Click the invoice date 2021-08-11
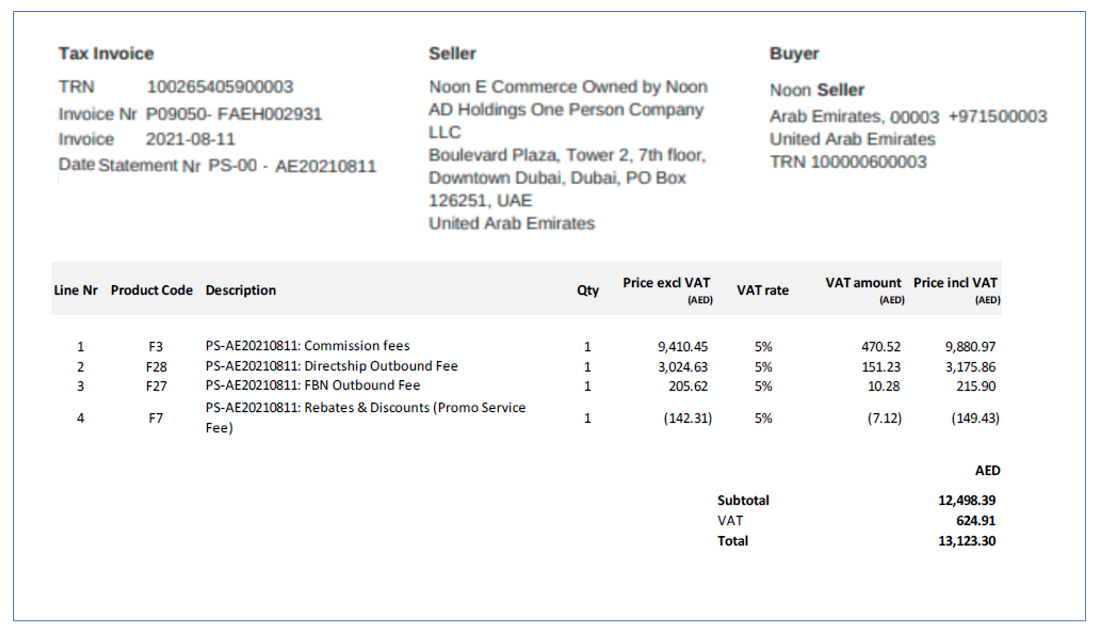The image size is (1097, 644). pyautogui.click(x=190, y=139)
